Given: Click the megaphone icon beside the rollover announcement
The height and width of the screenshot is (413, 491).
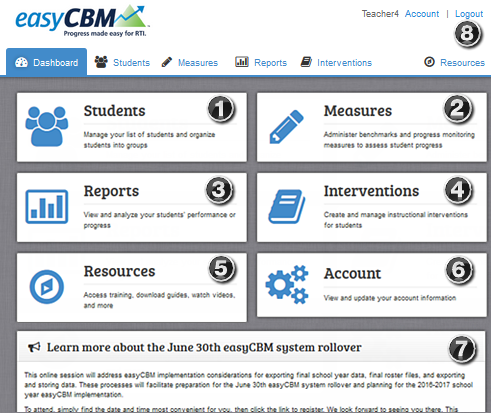Looking at the screenshot, I should (x=34, y=347).
